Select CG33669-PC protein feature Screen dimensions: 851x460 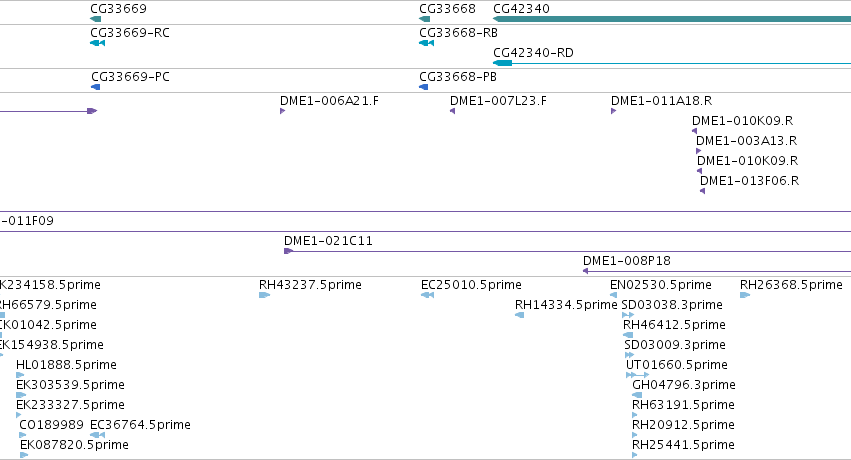[x=130, y=77]
